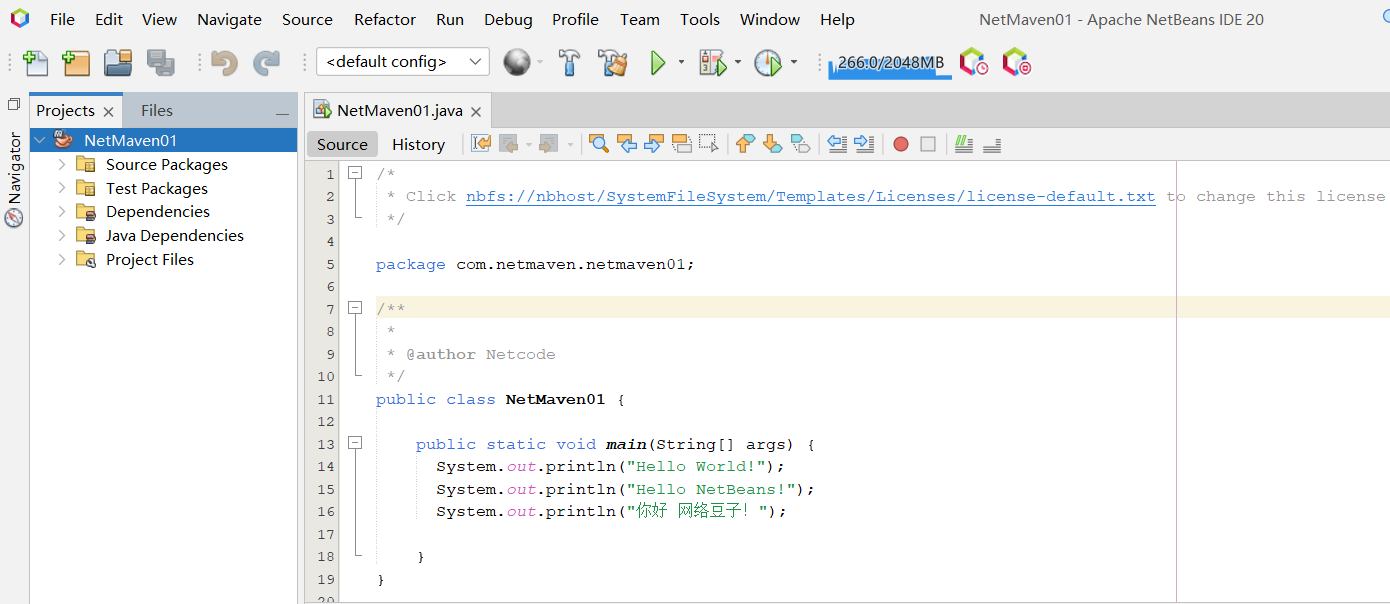1390x604 pixels.
Task: Switch editor to History view
Action: point(418,144)
